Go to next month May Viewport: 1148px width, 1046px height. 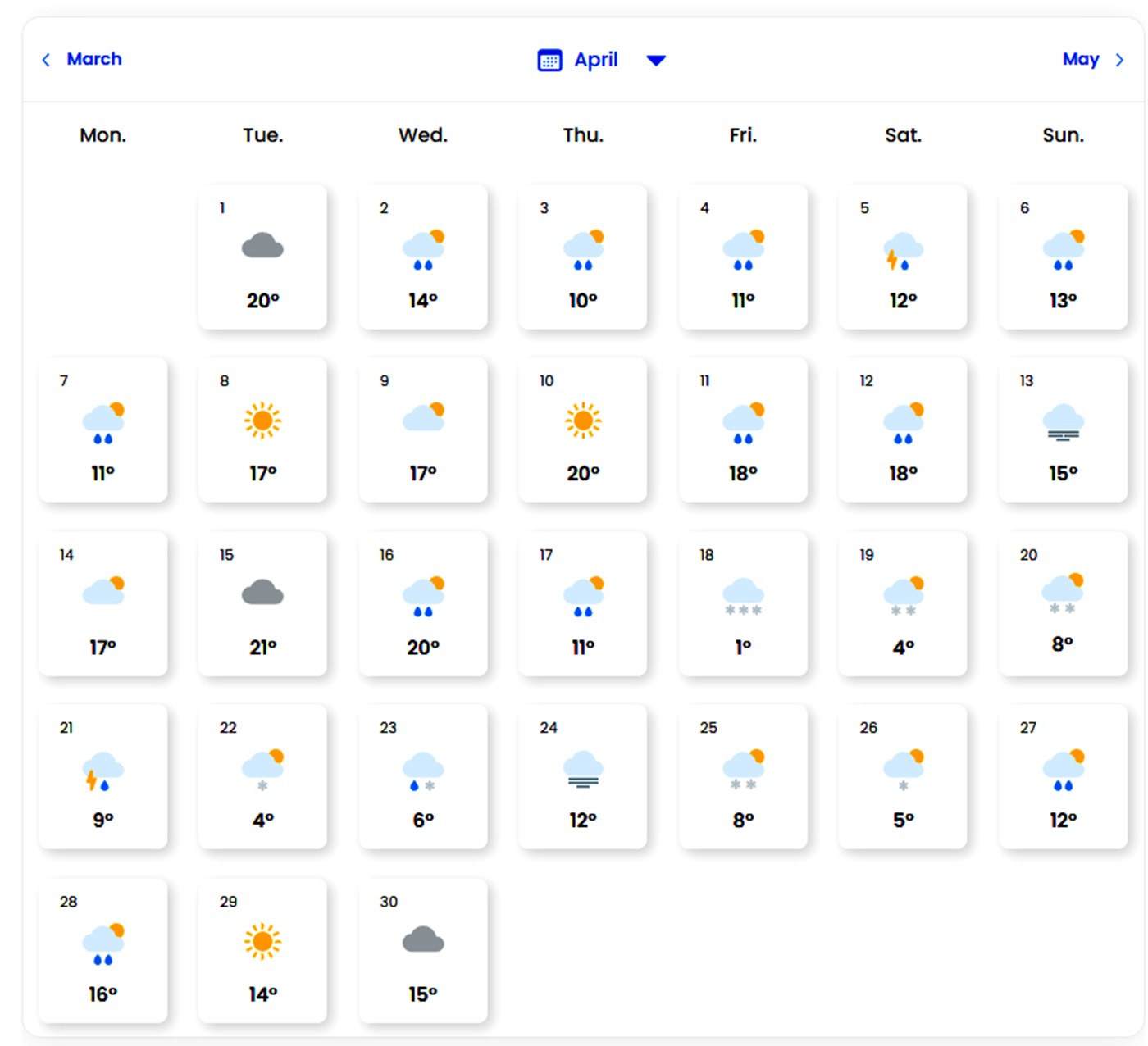point(1080,59)
